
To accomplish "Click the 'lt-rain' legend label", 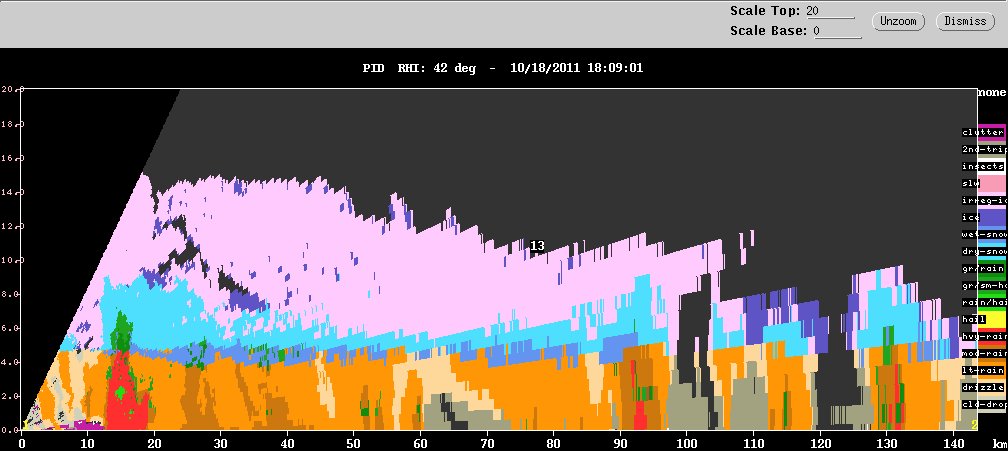I will pos(982,371).
